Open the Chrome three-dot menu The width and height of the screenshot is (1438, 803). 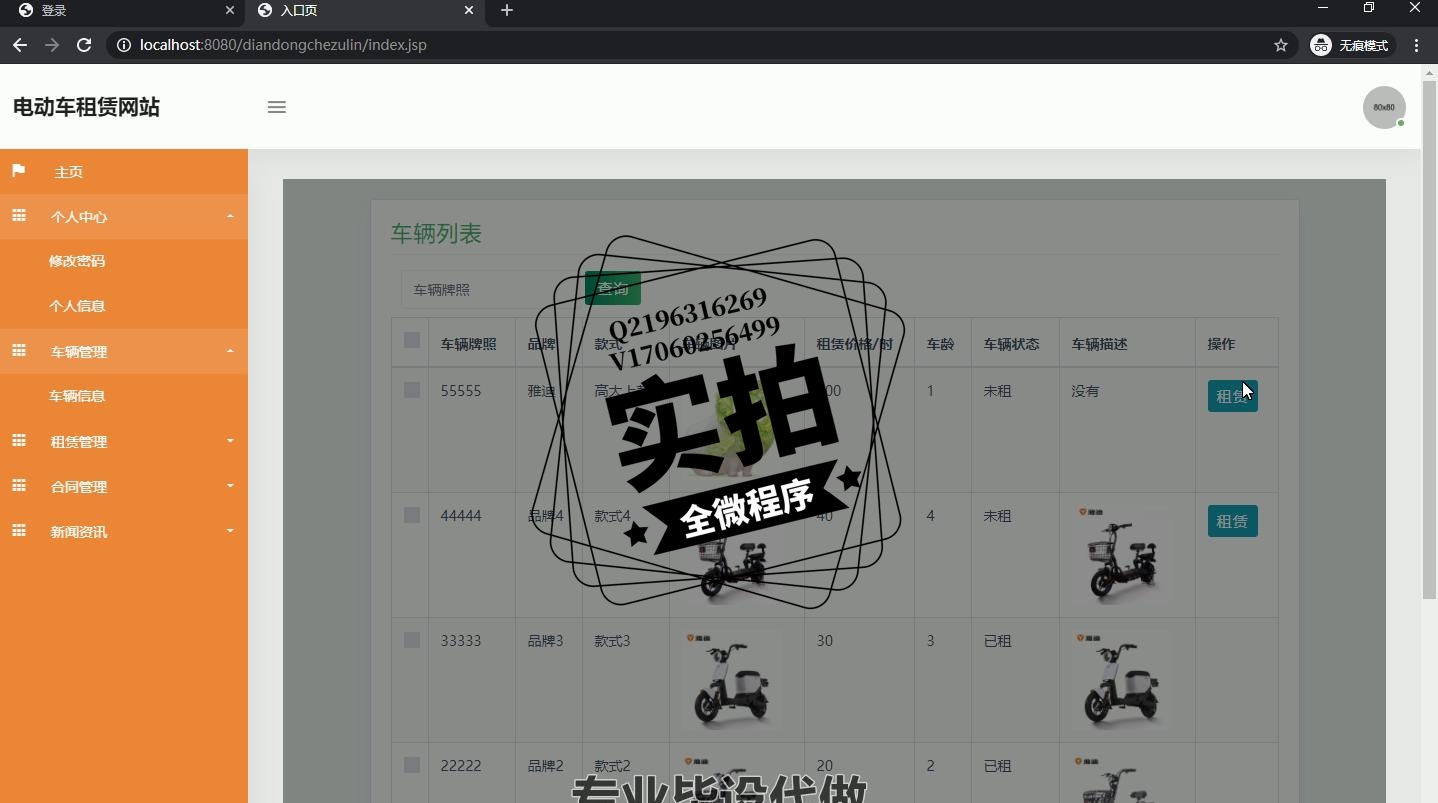(x=1417, y=45)
